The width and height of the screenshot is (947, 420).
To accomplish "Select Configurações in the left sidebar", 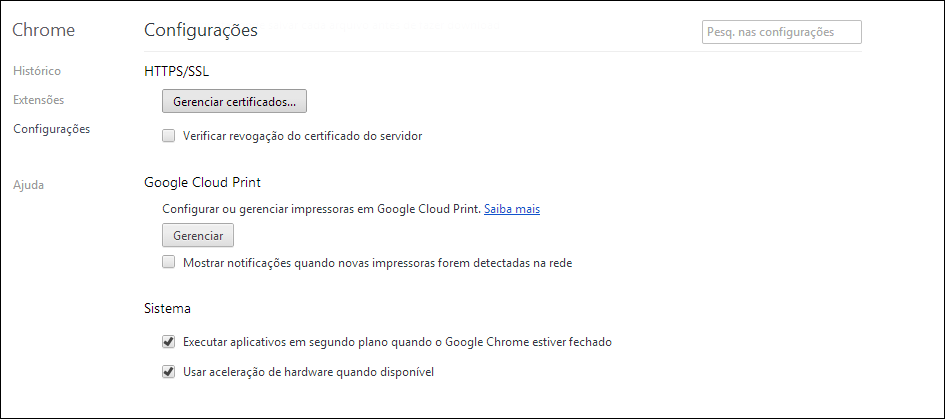I will click(x=51, y=129).
